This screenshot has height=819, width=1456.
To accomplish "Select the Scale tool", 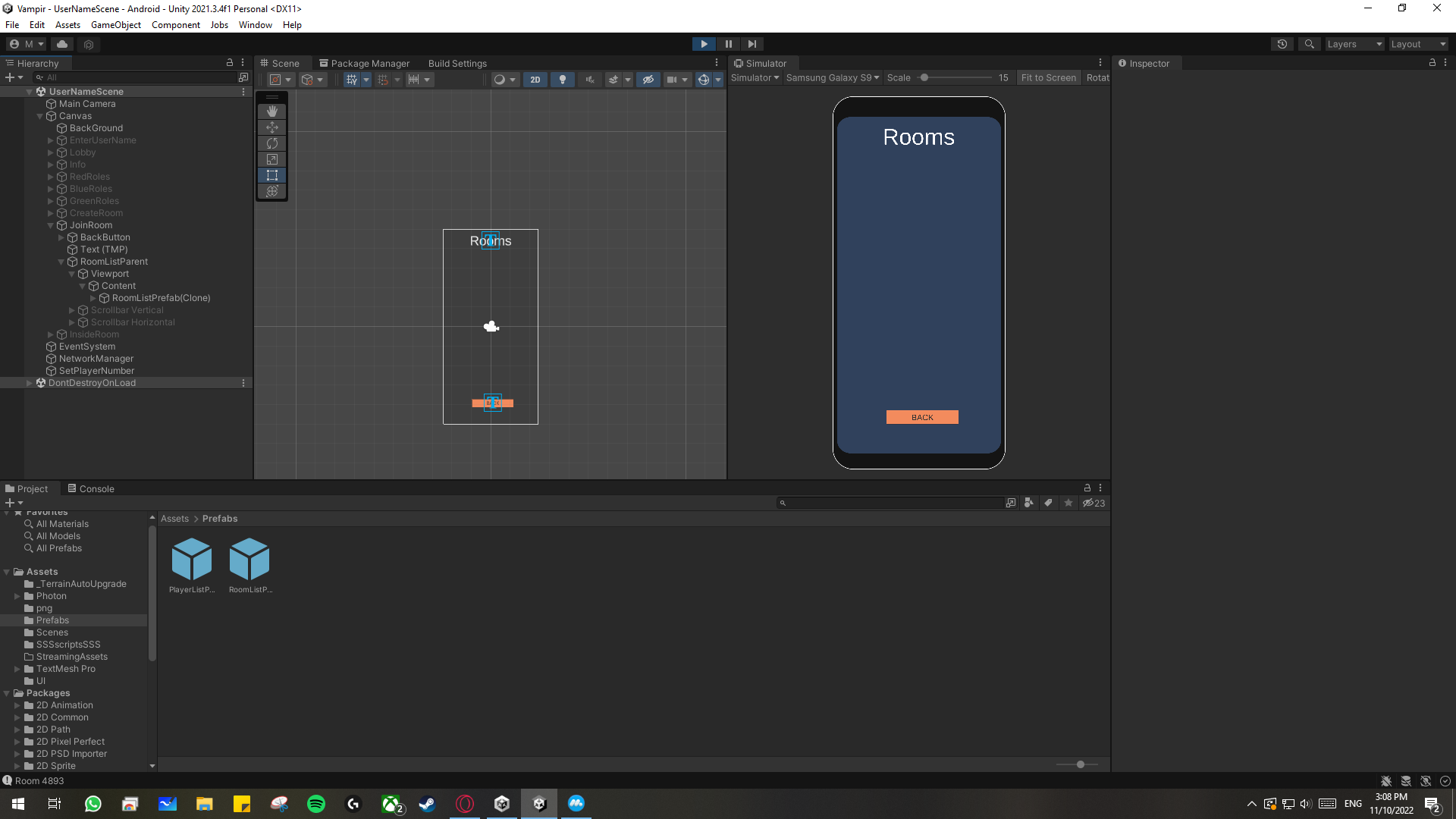I will (271, 159).
